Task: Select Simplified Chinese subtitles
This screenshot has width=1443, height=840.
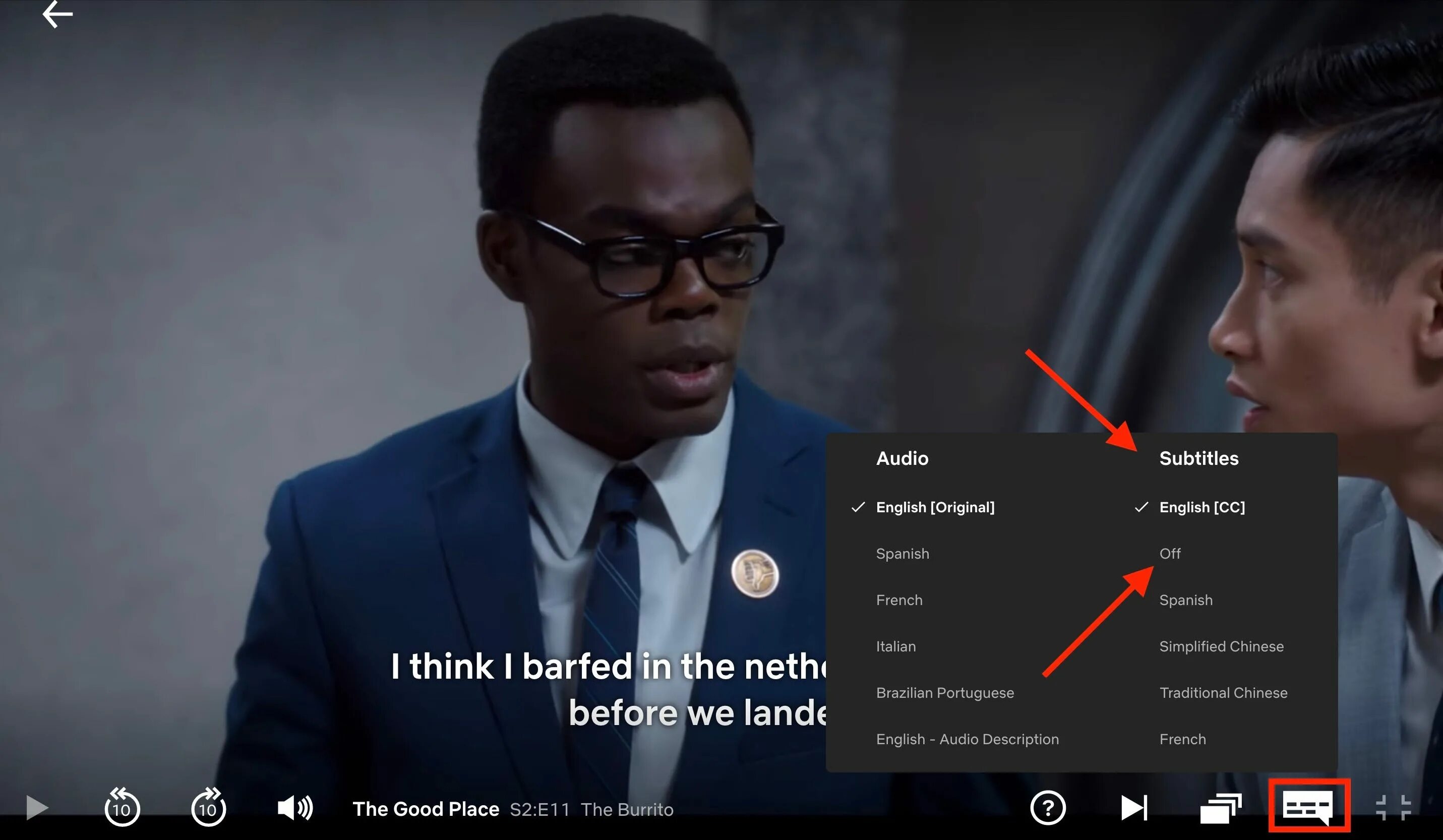Action: click(1221, 646)
